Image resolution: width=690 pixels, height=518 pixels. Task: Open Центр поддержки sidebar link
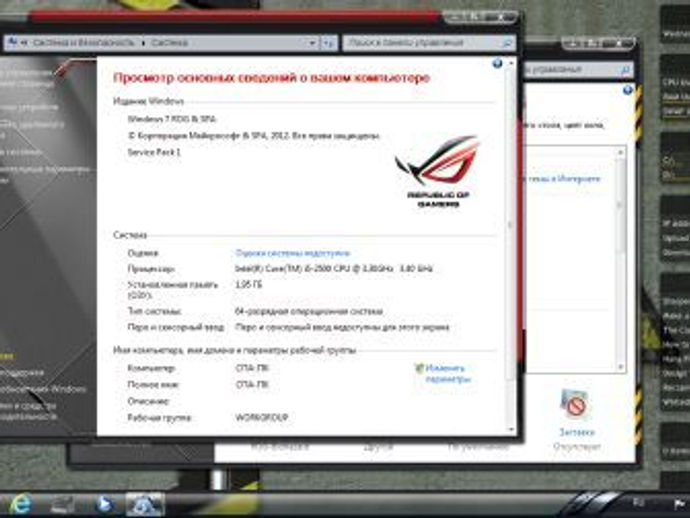tap(22, 373)
